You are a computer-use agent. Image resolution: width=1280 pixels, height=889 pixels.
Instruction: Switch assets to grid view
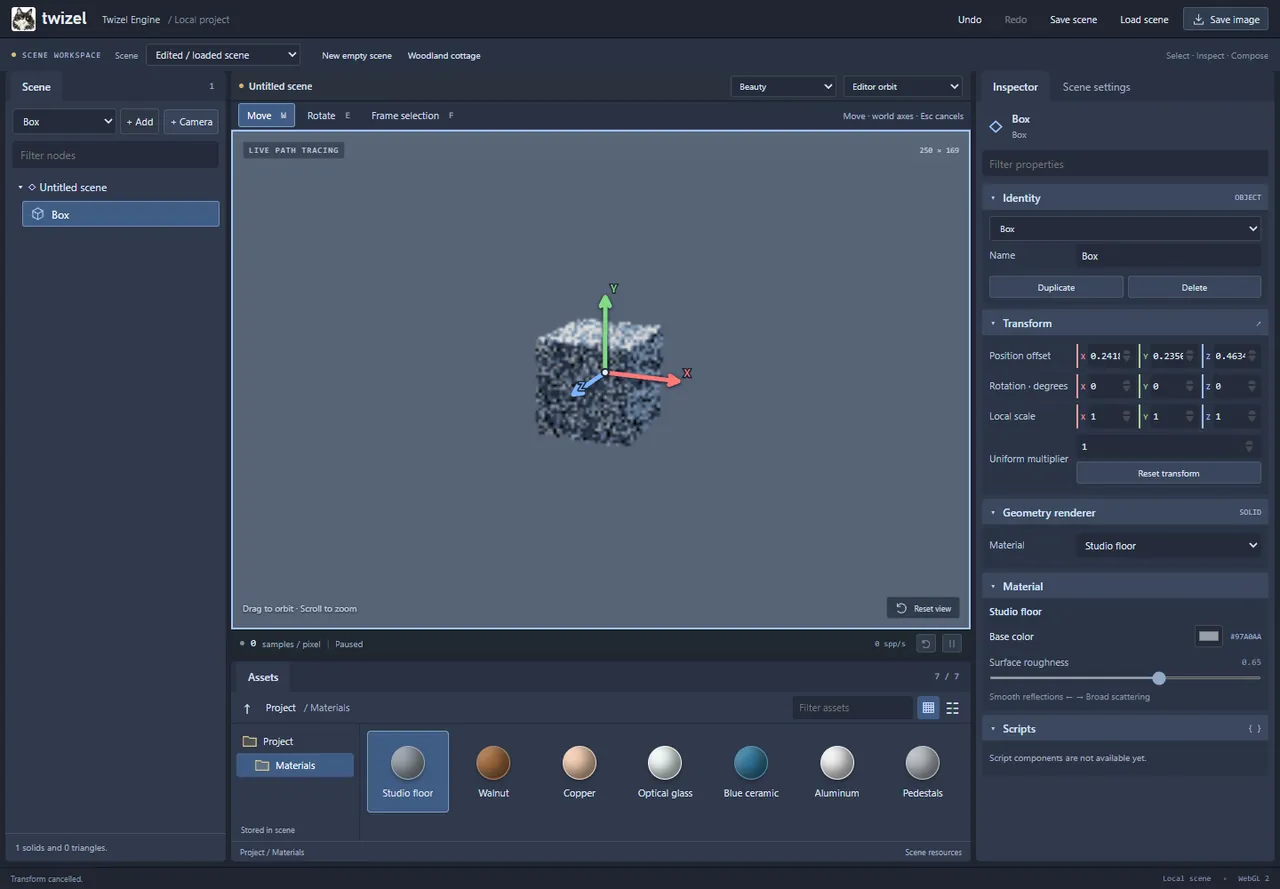pyautogui.click(x=928, y=708)
